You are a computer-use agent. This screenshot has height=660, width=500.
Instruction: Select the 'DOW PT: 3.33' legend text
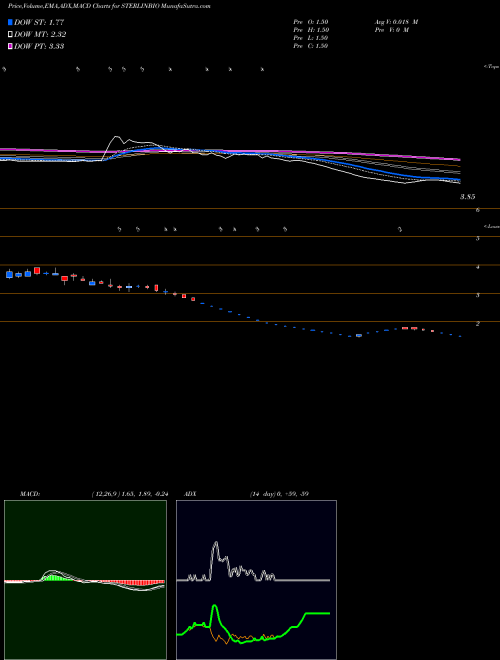pos(39,46)
